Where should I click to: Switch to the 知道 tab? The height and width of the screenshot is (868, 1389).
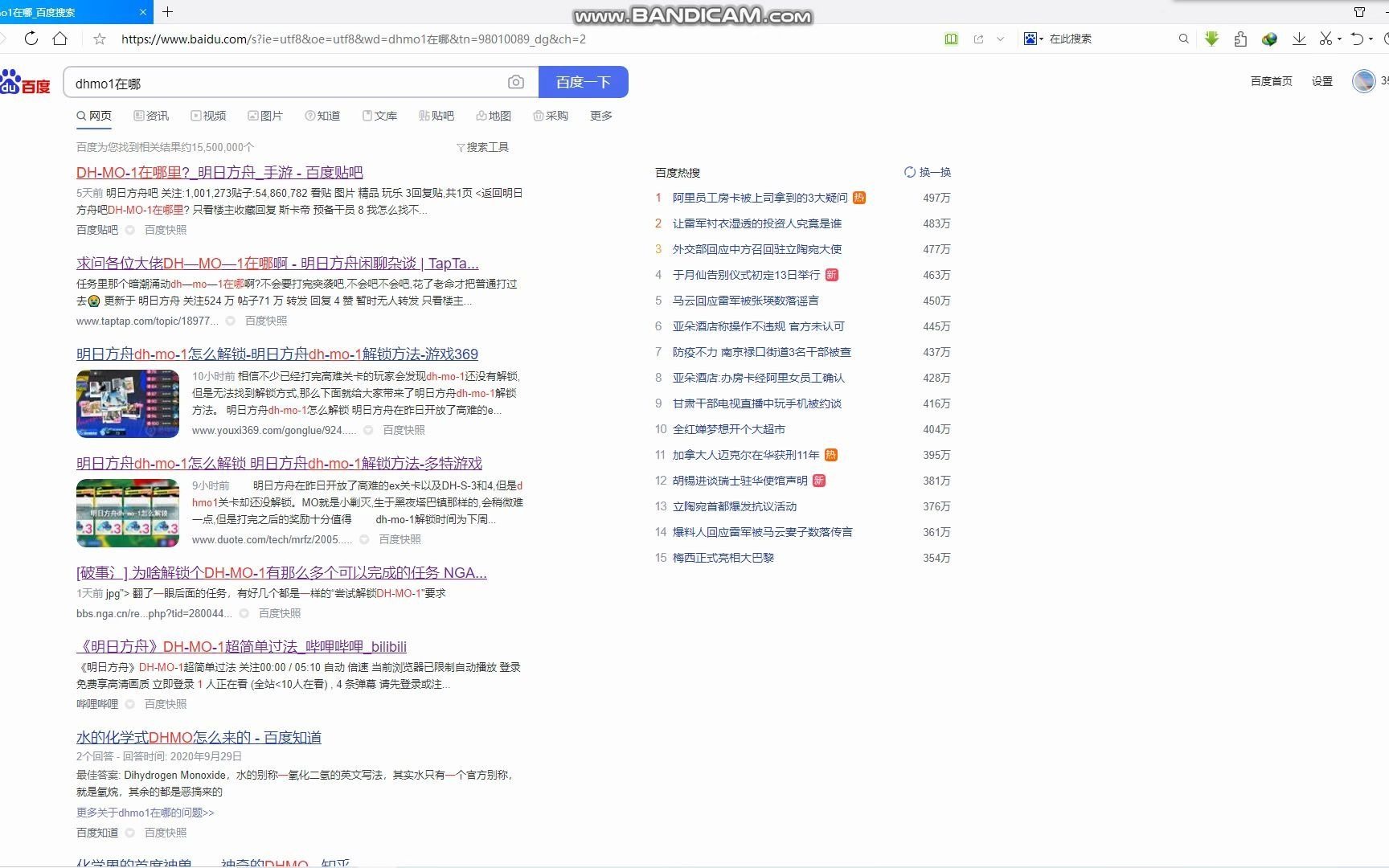click(322, 116)
